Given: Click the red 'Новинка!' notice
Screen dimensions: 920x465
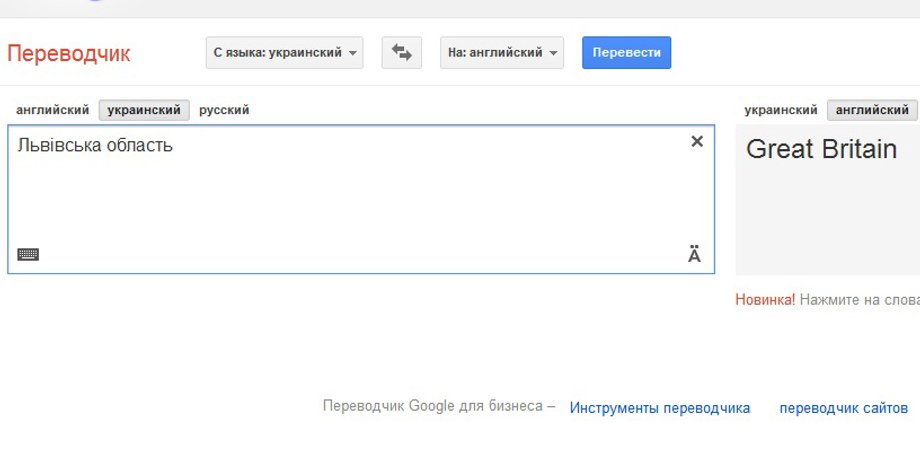Looking at the screenshot, I should pyautogui.click(x=765, y=299).
